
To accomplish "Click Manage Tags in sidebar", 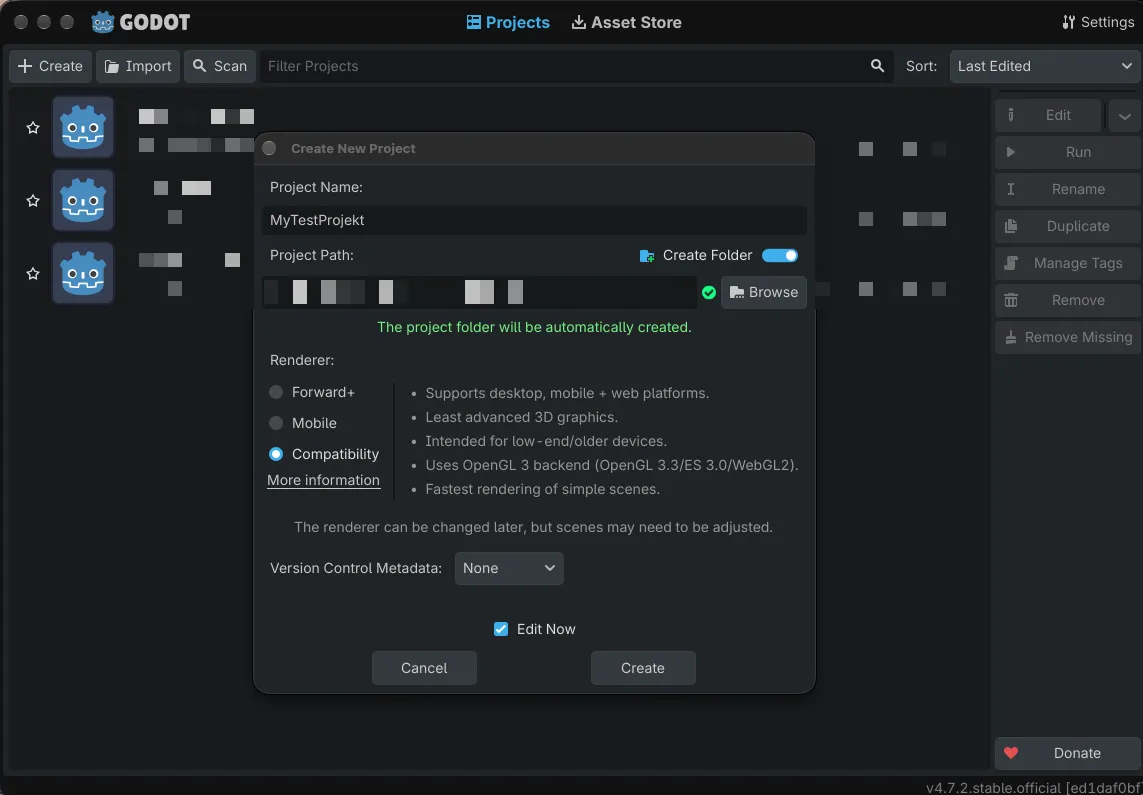I will [1068, 263].
